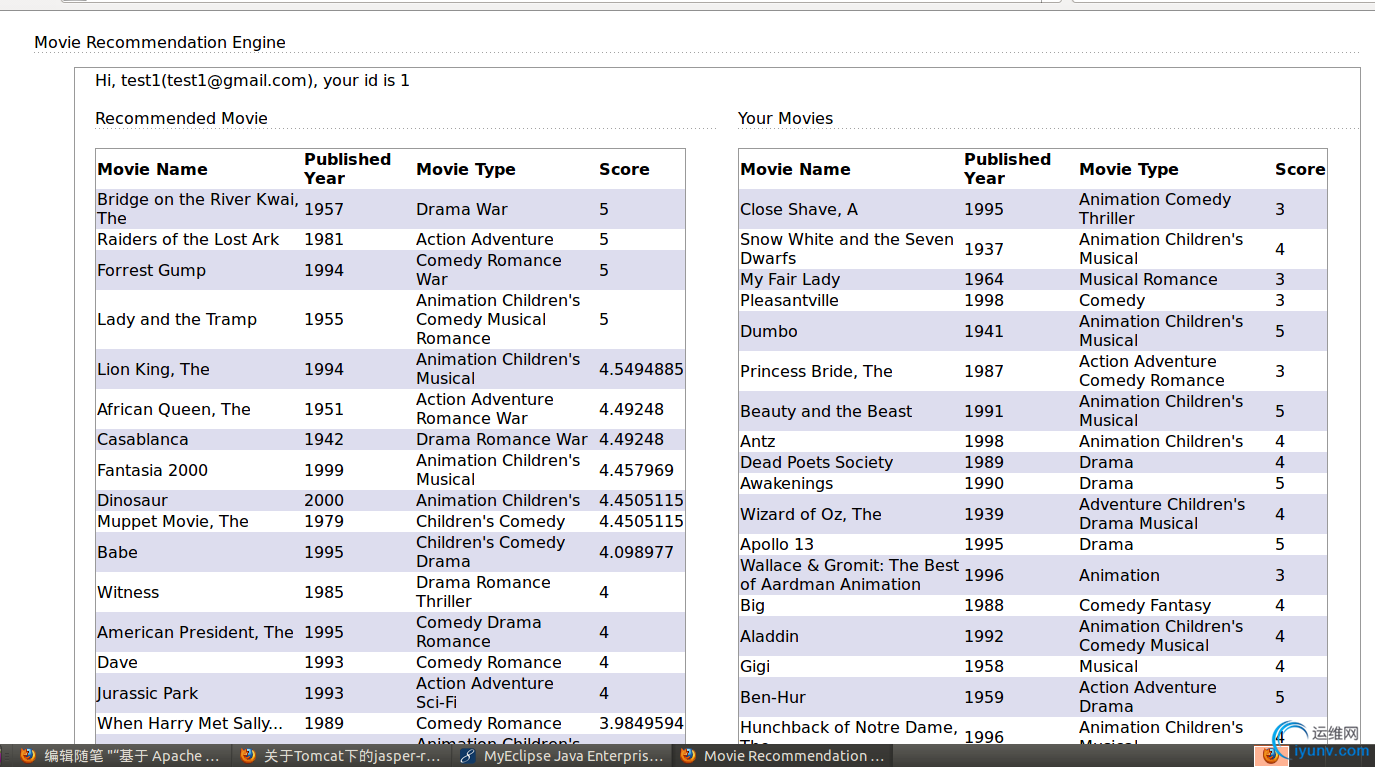This screenshot has height=767, width=1375.
Task: Click Drama War movie type cell
Action: pyautogui.click(x=462, y=209)
